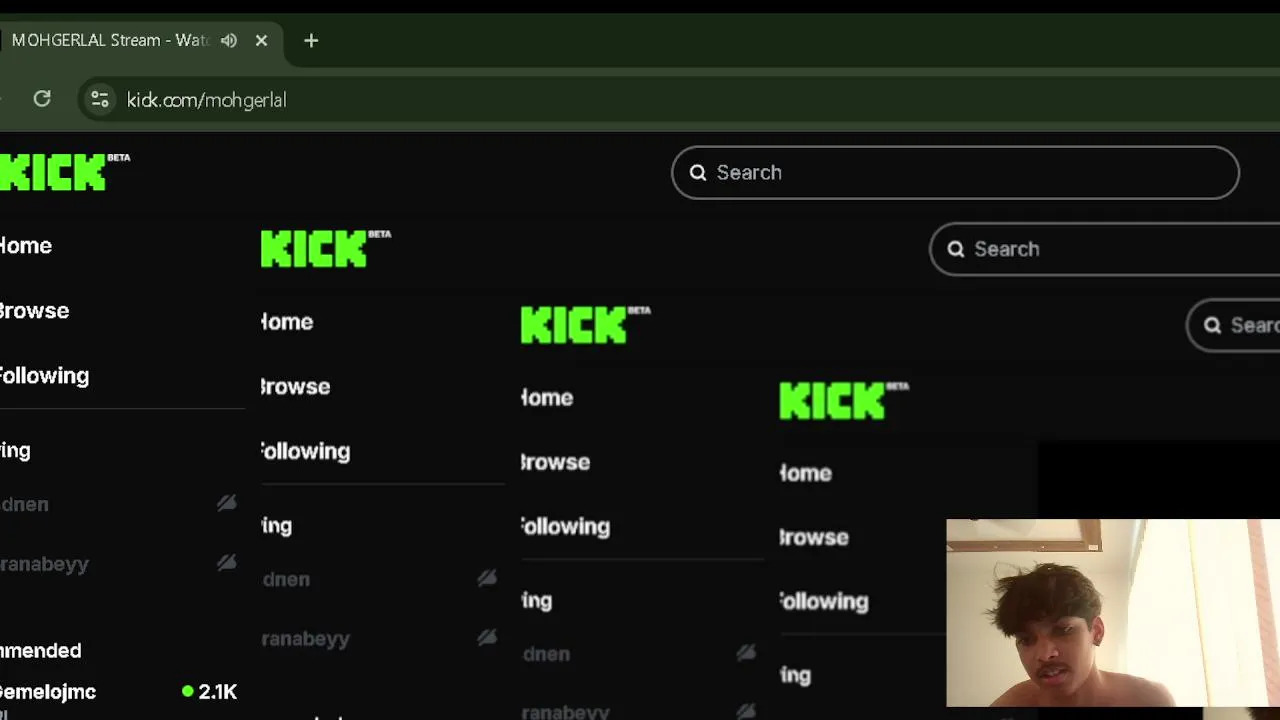
Task: Open Following in the second-level mirrored sidebar
Action: coord(305,451)
